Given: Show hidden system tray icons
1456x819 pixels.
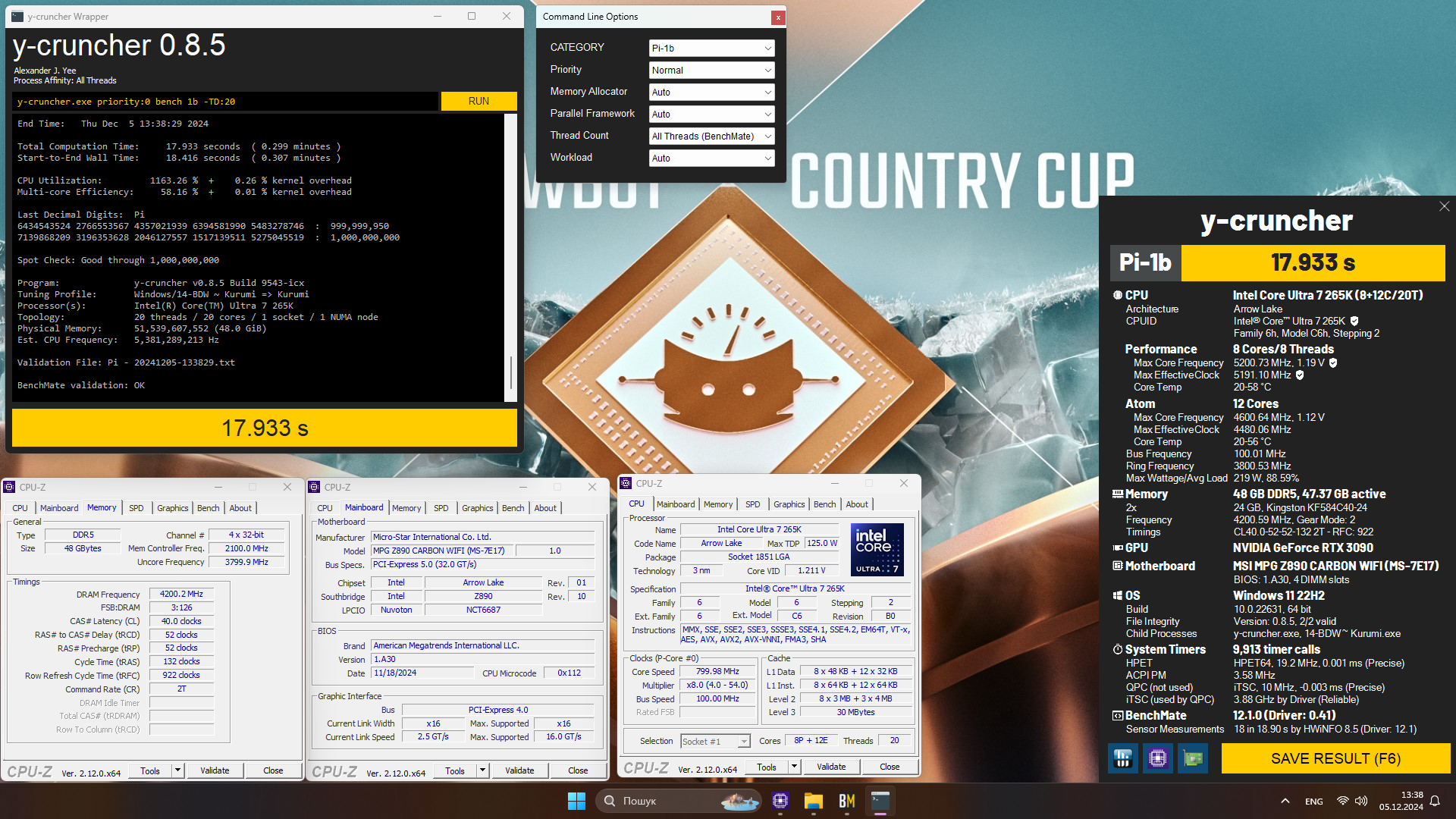Looking at the screenshot, I should tap(1285, 801).
